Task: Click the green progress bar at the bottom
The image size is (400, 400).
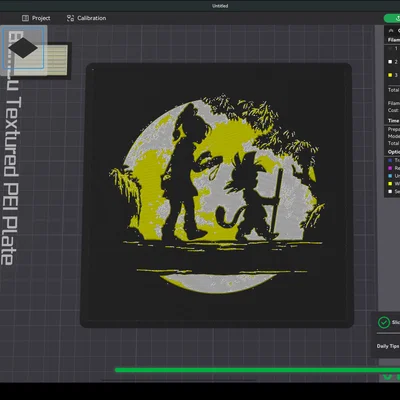Action: tap(257, 370)
